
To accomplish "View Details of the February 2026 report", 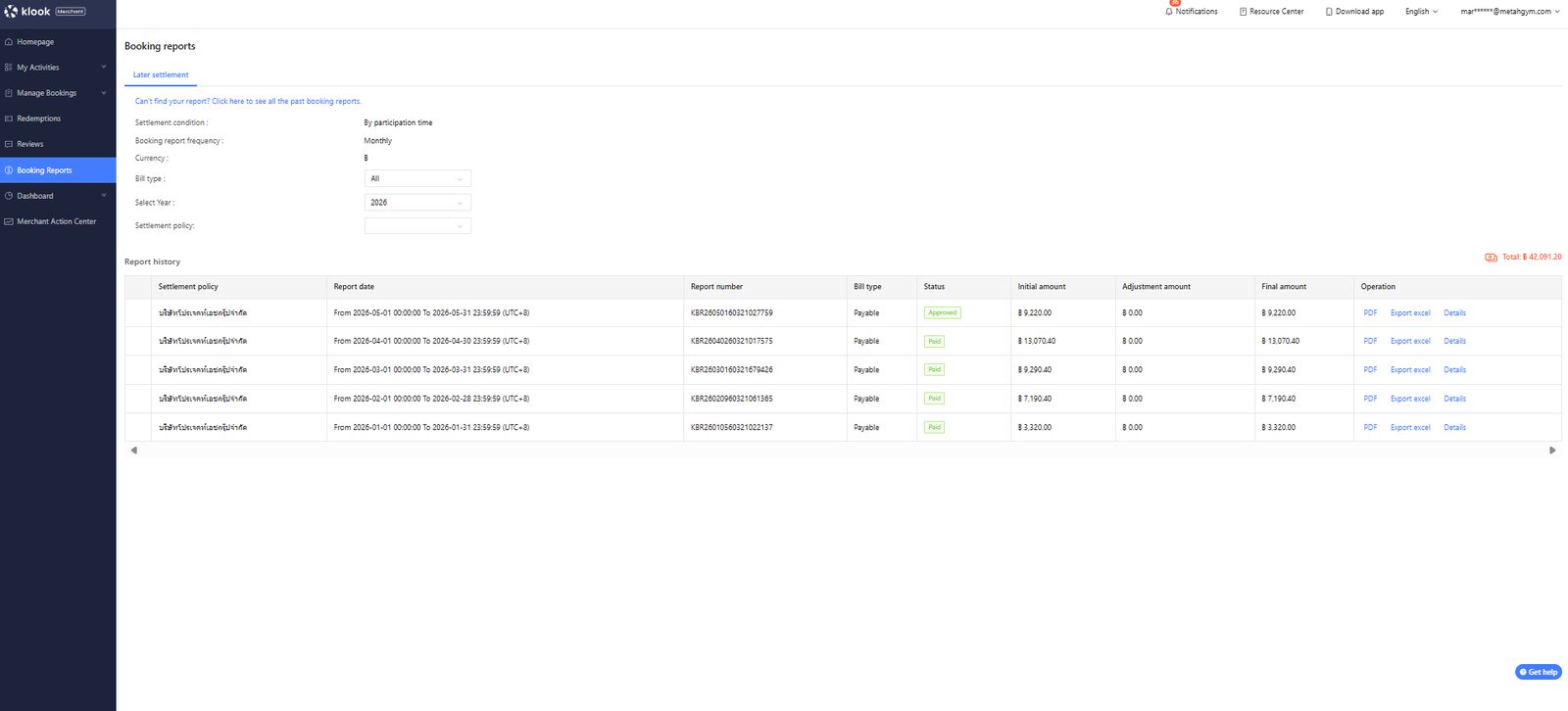I will point(1454,399).
